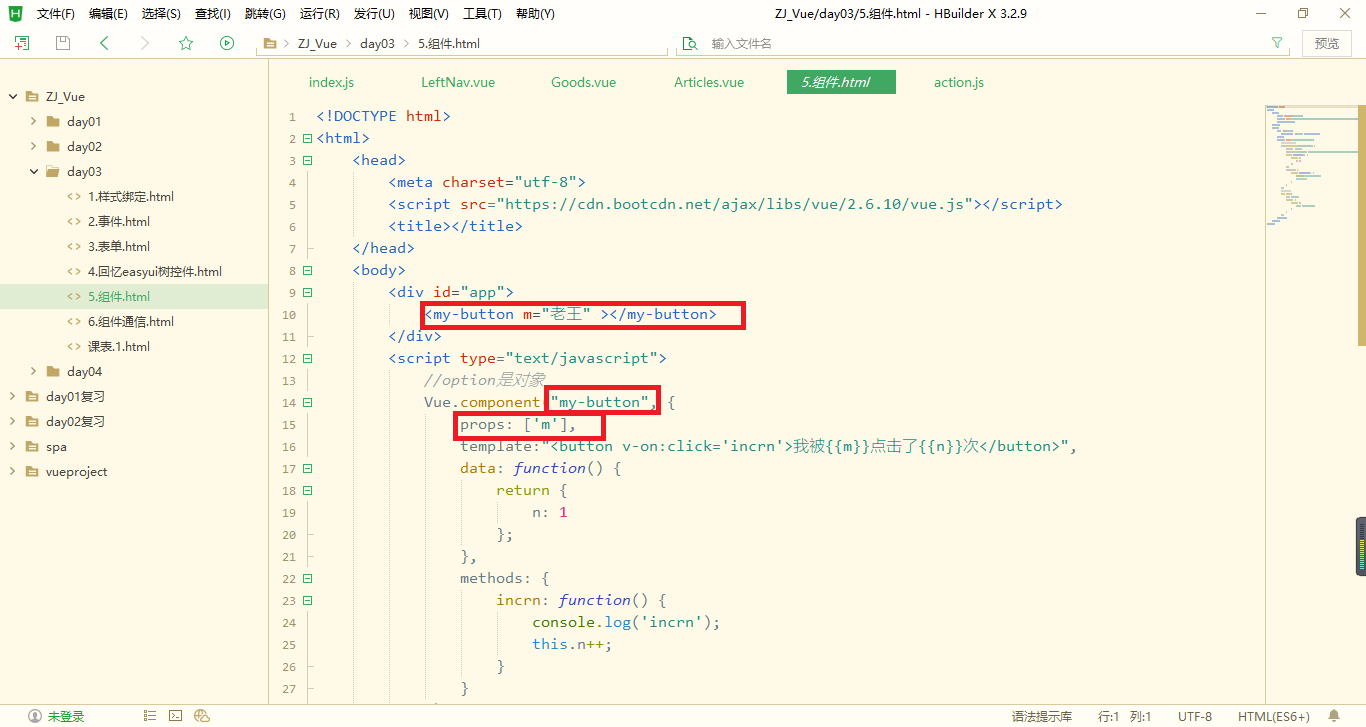Open the 查找(I) menu
Screen dimensions: 1366x727
click(212, 14)
